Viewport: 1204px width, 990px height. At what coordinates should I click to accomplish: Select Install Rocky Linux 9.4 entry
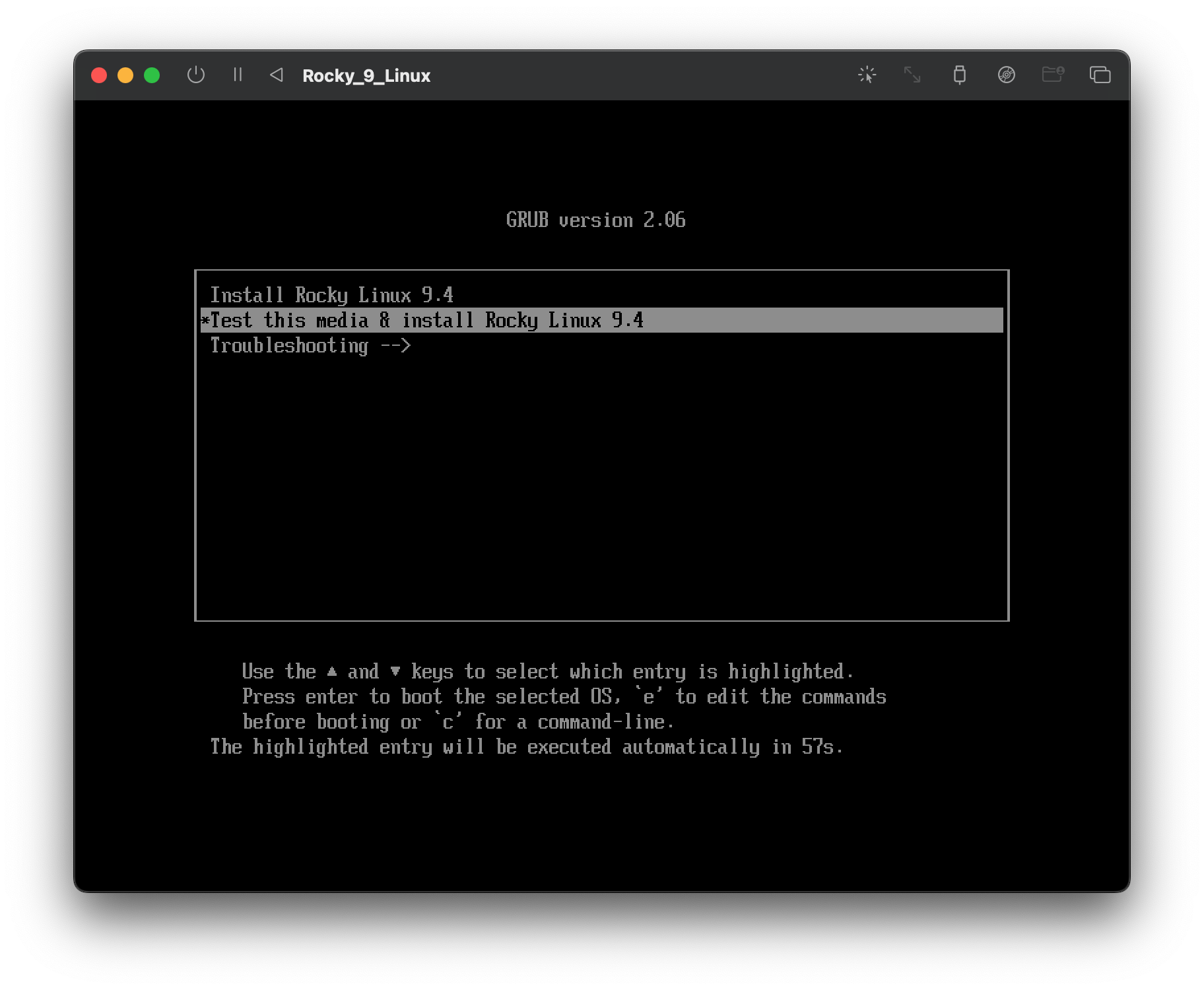tap(601, 295)
